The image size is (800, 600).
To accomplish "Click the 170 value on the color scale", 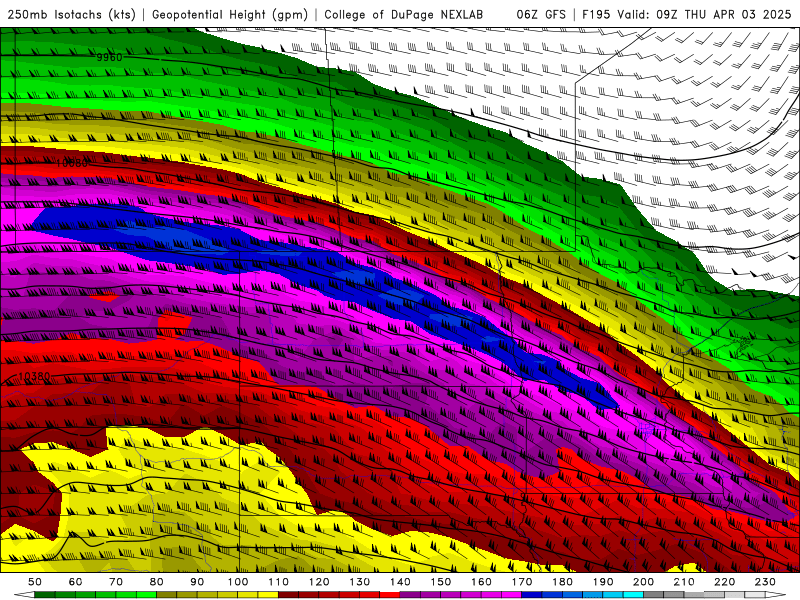I will point(522,582).
